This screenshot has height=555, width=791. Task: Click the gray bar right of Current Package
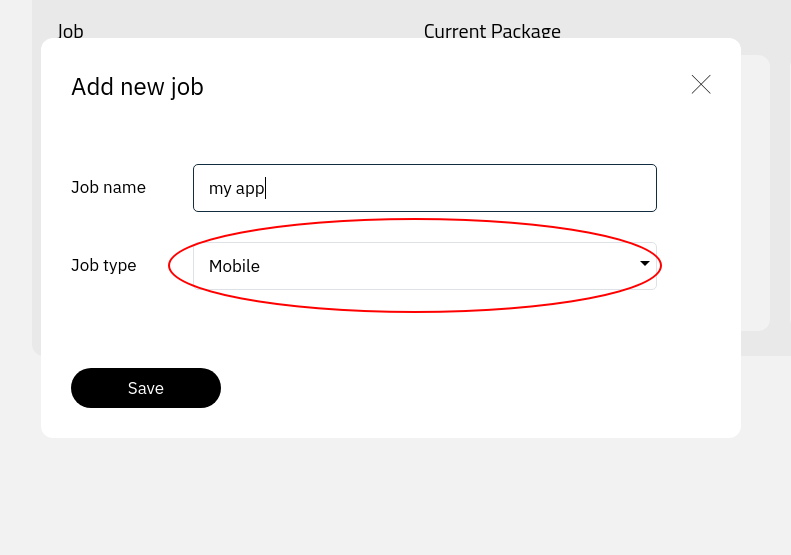click(680, 25)
